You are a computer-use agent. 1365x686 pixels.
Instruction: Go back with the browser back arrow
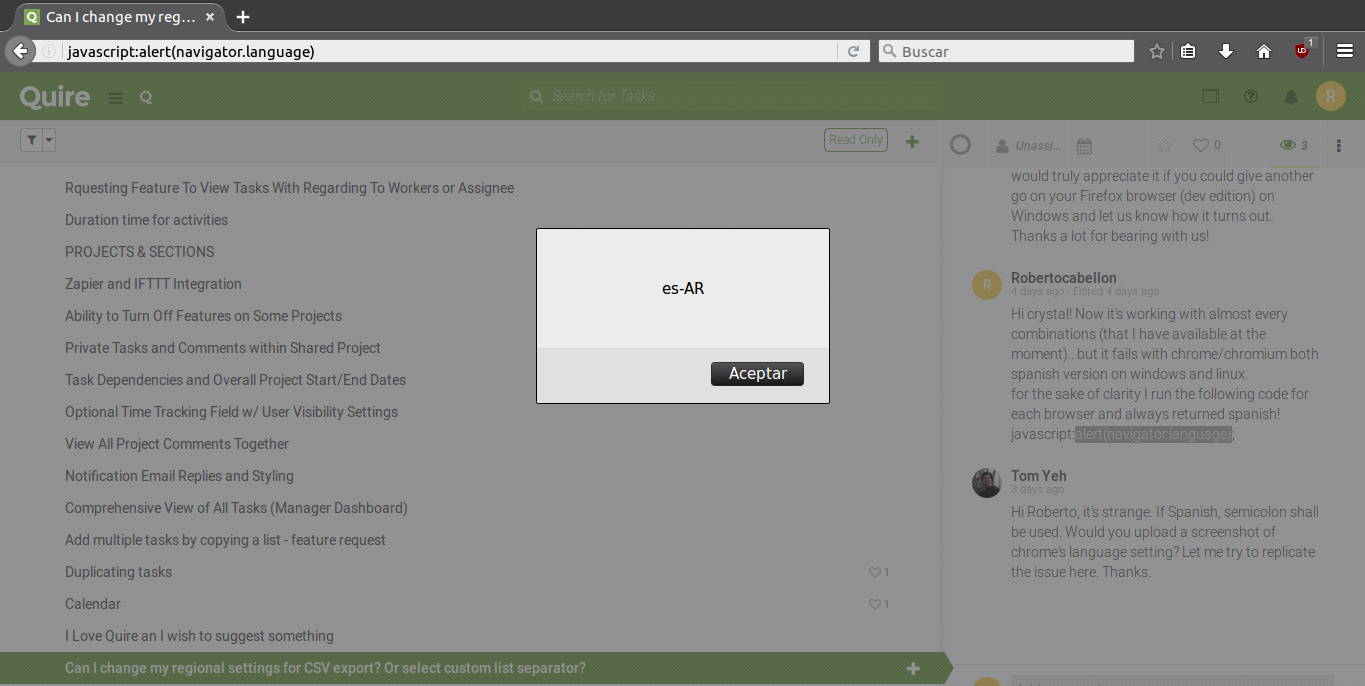[19, 51]
